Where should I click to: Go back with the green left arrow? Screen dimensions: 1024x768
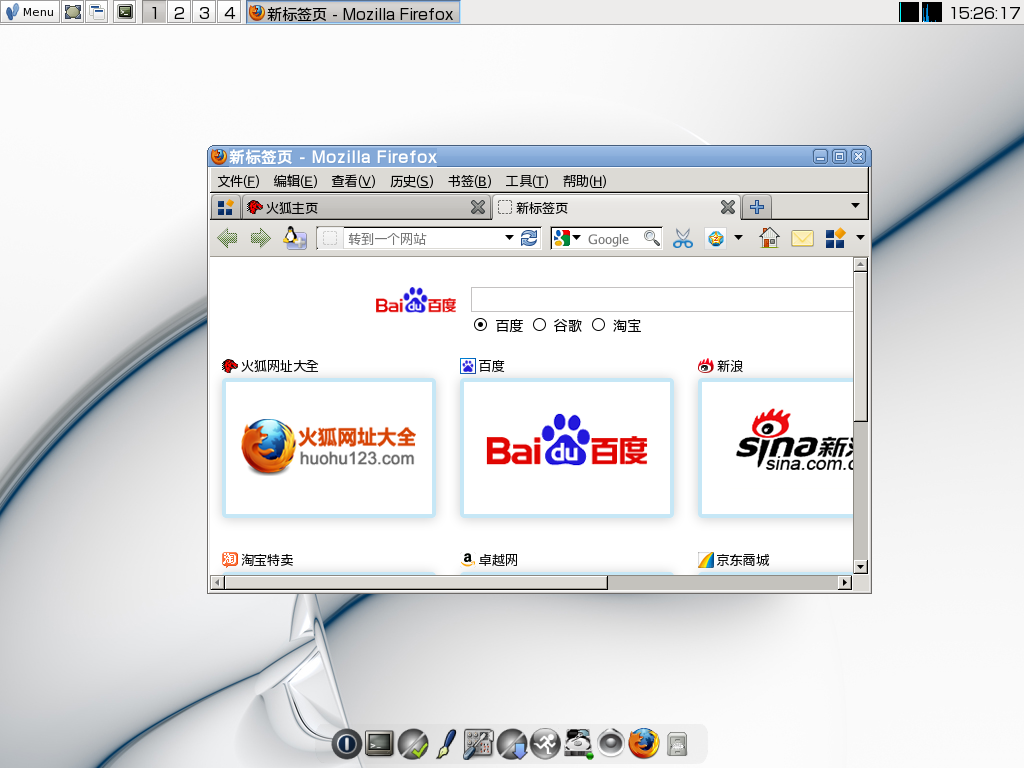coord(227,238)
